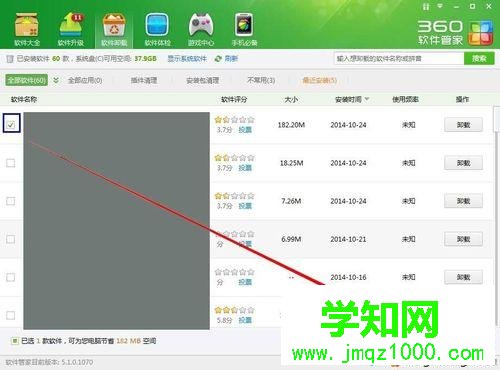Switch to 不常用(3) tab

261,80
